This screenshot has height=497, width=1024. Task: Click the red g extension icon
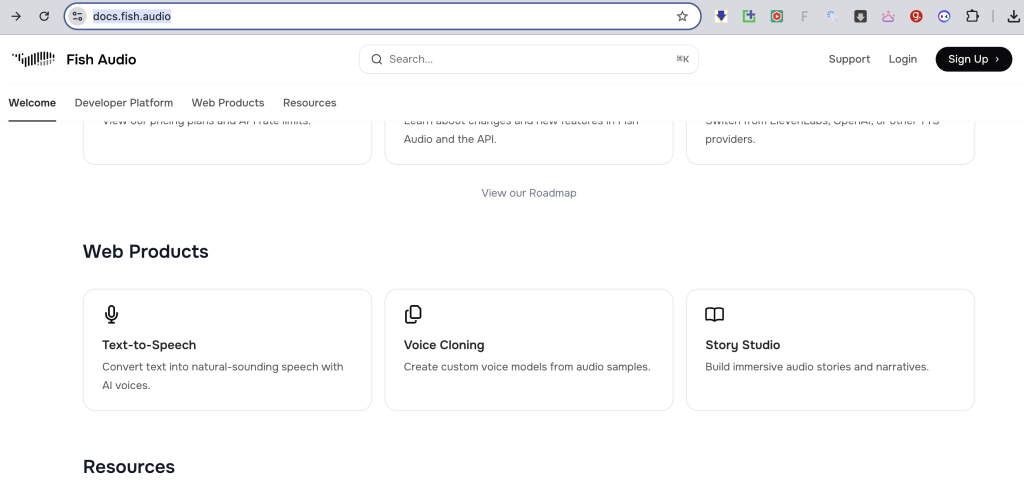click(916, 16)
